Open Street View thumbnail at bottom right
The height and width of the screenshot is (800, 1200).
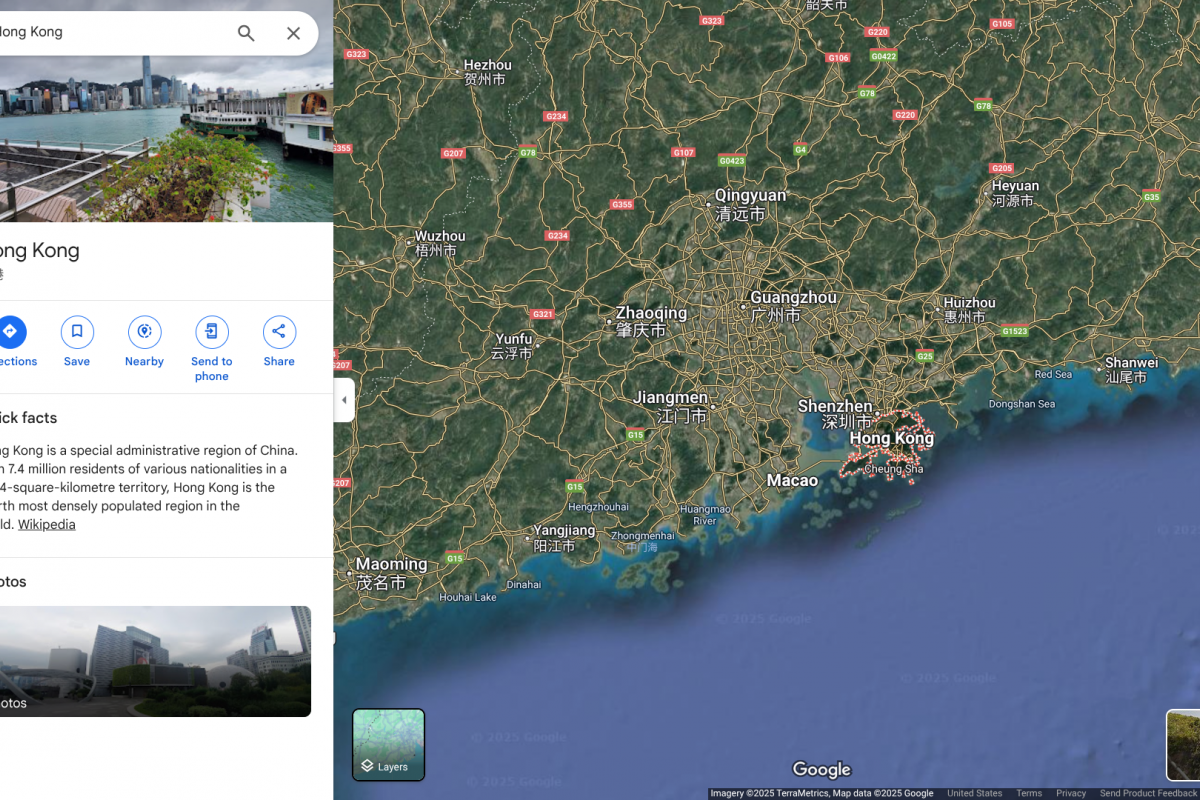coord(1183,745)
